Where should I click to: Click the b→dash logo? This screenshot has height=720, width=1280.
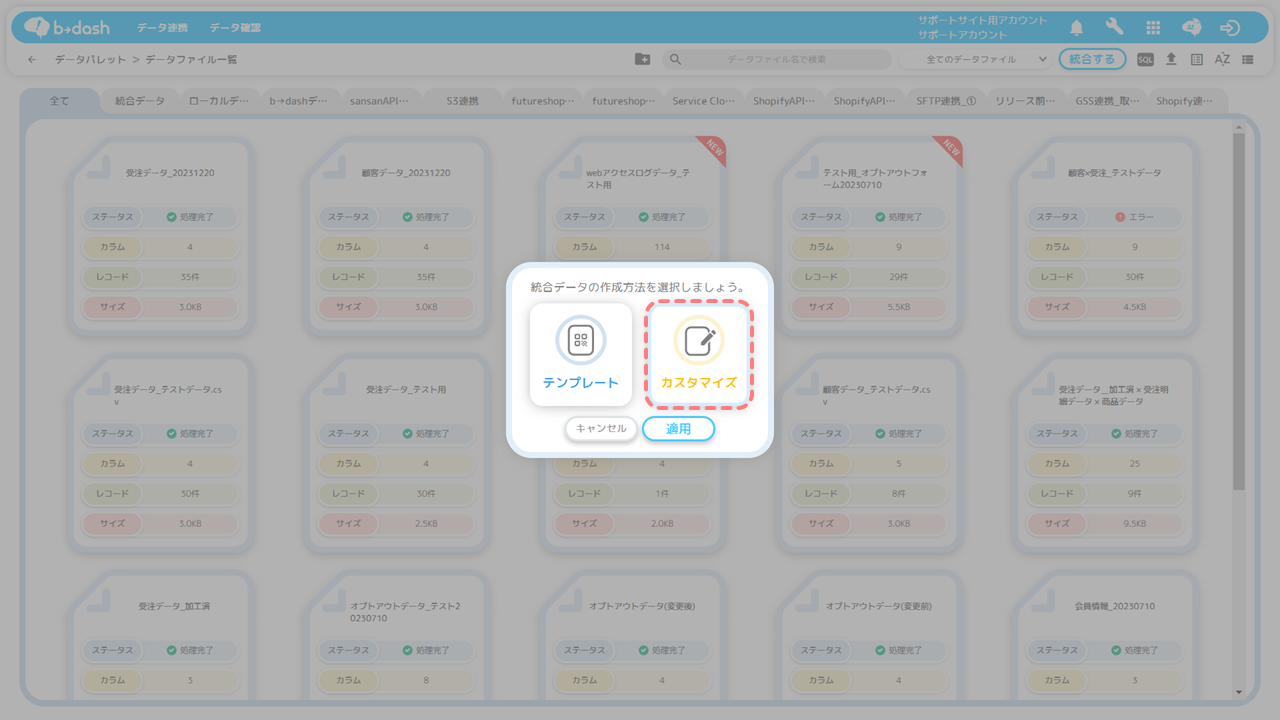click(x=67, y=28)
